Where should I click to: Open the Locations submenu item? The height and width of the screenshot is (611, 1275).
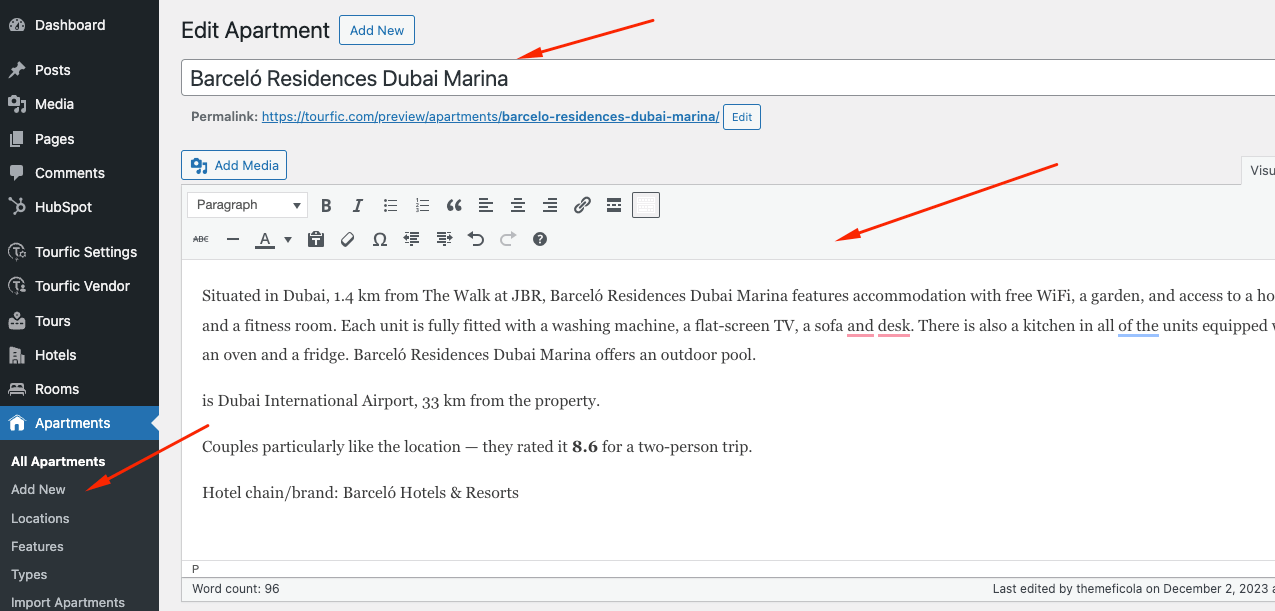tap(40, 518)
